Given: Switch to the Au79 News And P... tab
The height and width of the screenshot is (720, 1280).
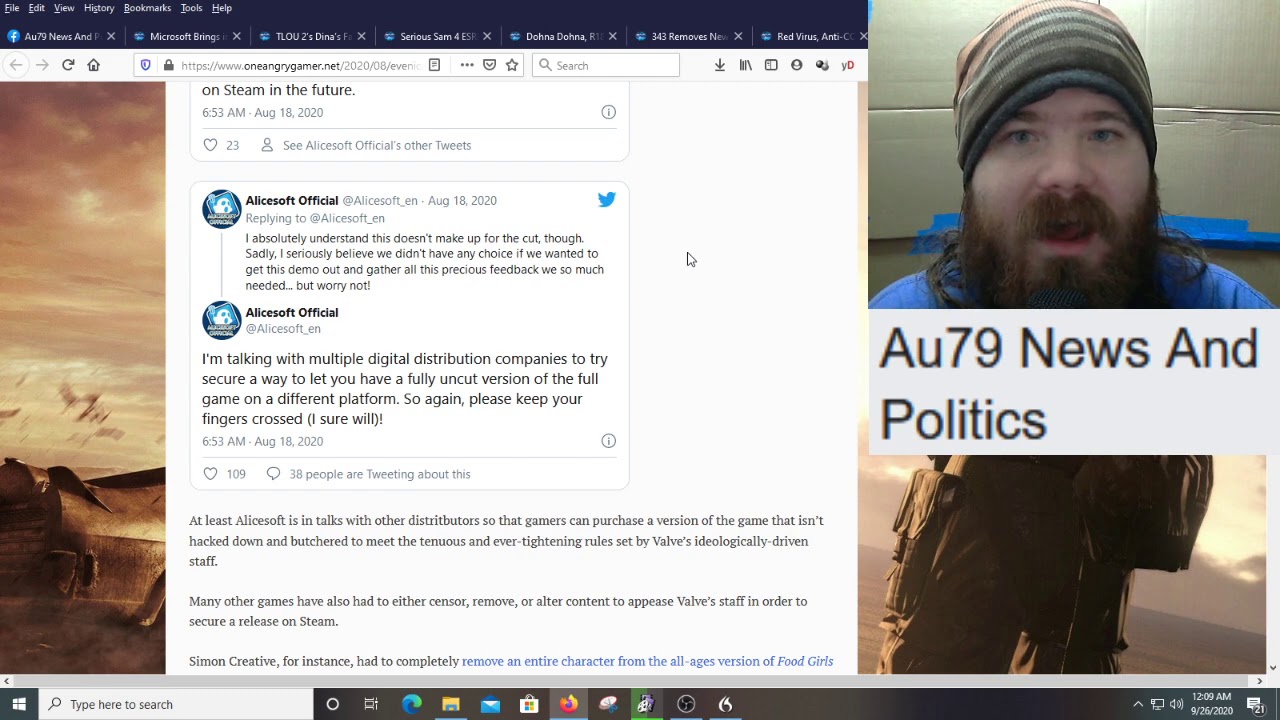Looking at the screenshot, I should (x=61, y=36).
